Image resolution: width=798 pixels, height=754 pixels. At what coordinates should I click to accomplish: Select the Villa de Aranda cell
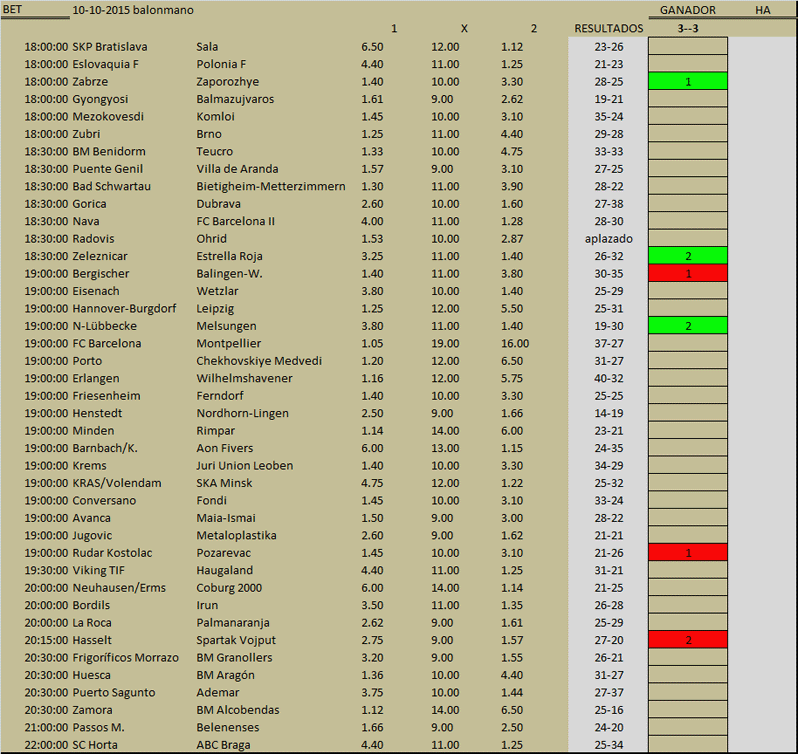click(237, 169)
